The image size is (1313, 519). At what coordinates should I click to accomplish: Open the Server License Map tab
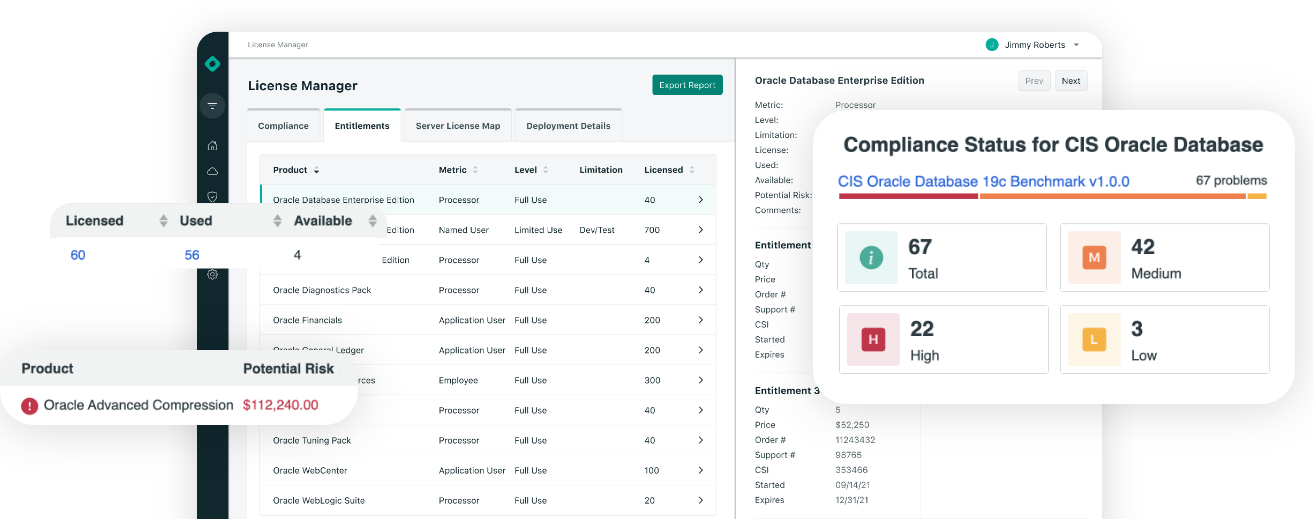(x=458, y=125)
